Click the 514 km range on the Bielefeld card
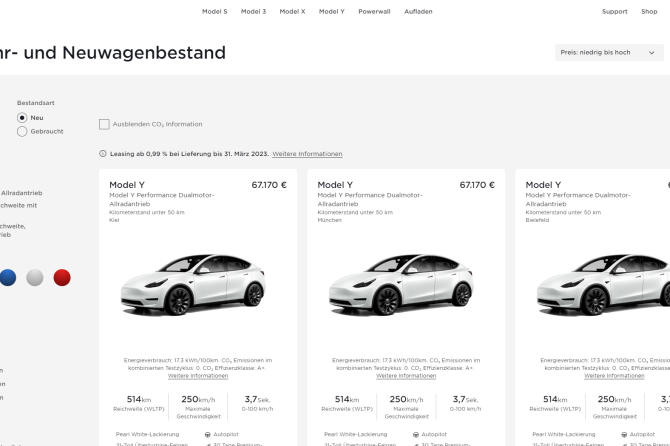The image size is (670, 446). pos(555,399)
